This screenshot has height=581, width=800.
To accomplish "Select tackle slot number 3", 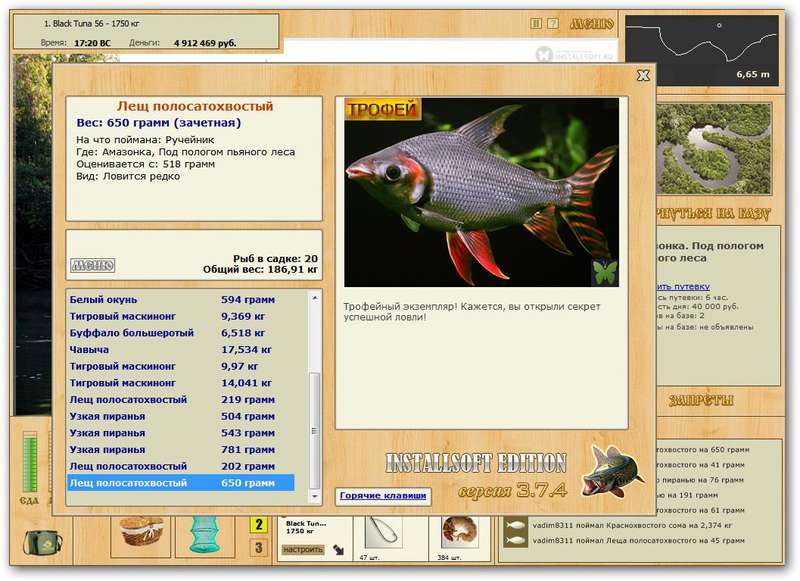I will pos(259,548).
